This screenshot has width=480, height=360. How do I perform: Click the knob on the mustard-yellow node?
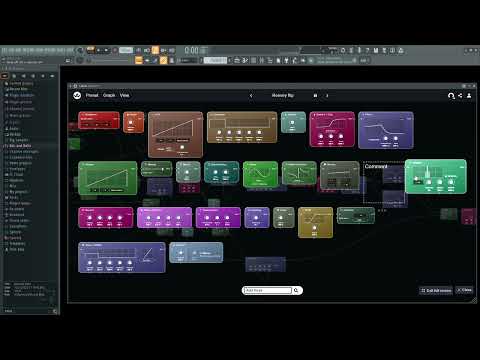(x=314, y=228)
